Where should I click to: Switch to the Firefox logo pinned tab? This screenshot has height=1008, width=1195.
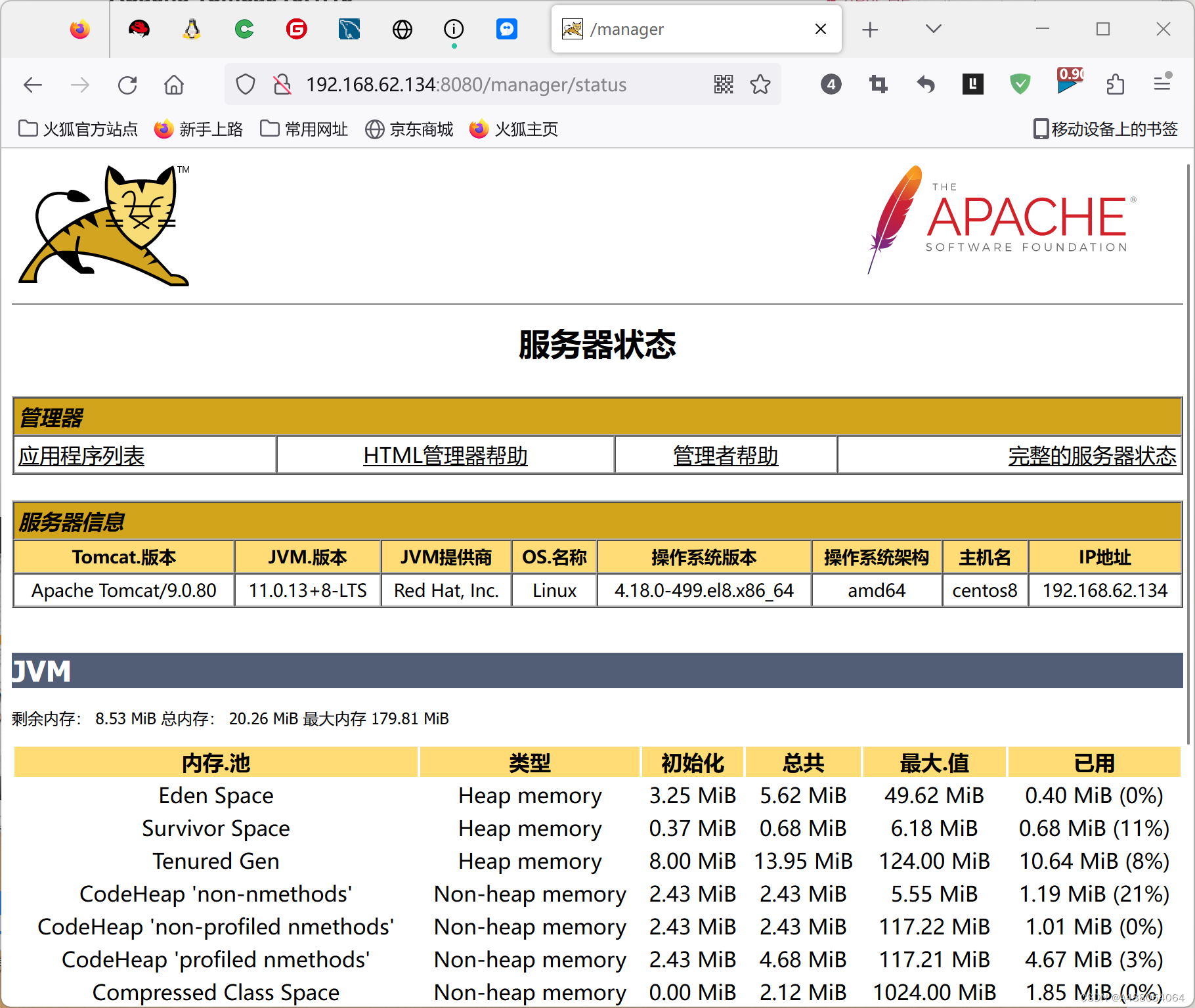80,30
